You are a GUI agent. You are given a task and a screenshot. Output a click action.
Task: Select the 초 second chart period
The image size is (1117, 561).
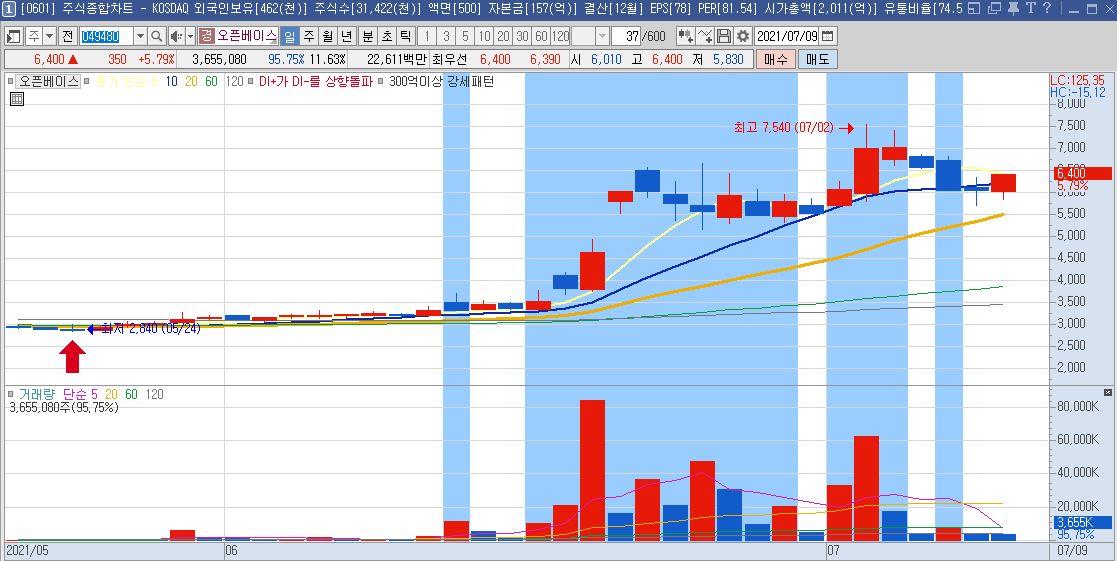pyautogui.click(x=386, y=36)
